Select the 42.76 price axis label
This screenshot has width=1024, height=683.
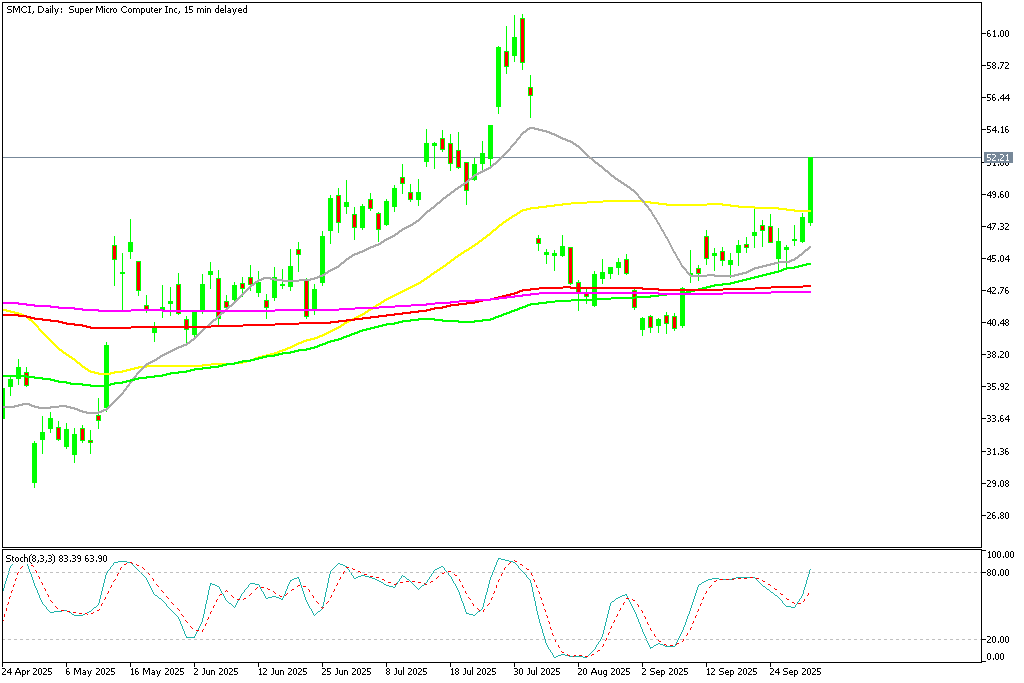coord(997,291)
